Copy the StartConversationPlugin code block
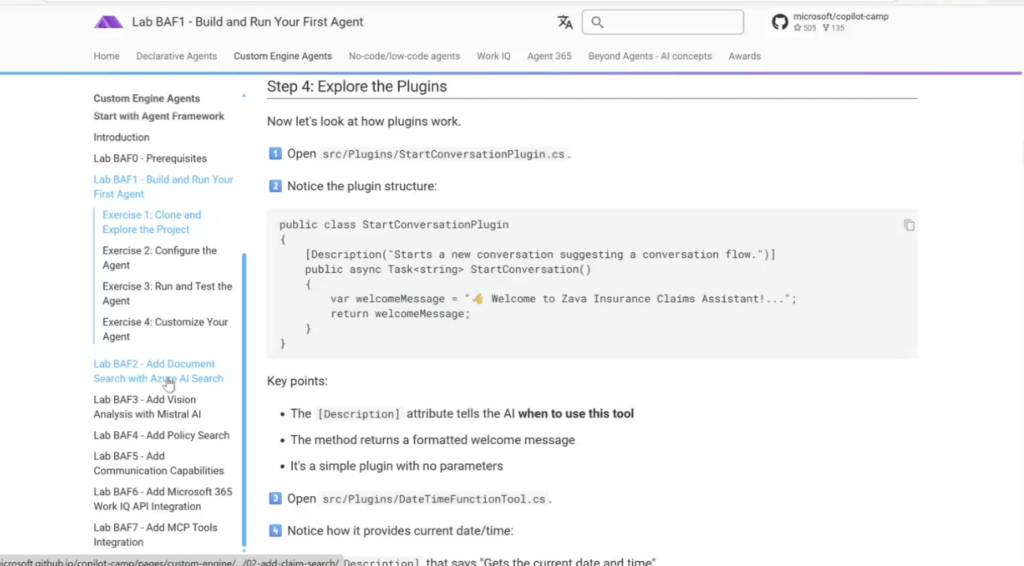 (x=908, y=225)
